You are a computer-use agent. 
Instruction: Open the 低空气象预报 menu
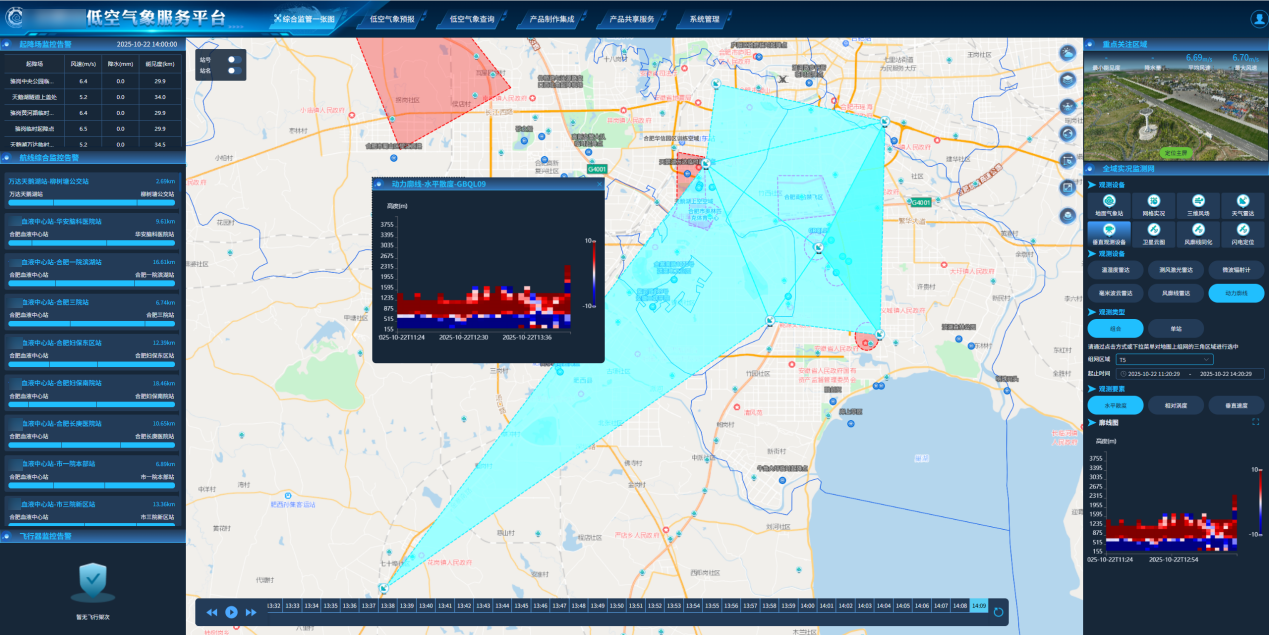[x=392, y=19]
